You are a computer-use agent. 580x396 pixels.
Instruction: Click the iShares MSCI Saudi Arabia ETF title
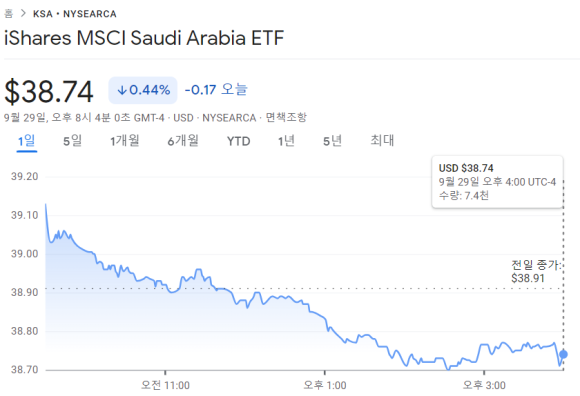pyautogui.click(x=144, y=38)
